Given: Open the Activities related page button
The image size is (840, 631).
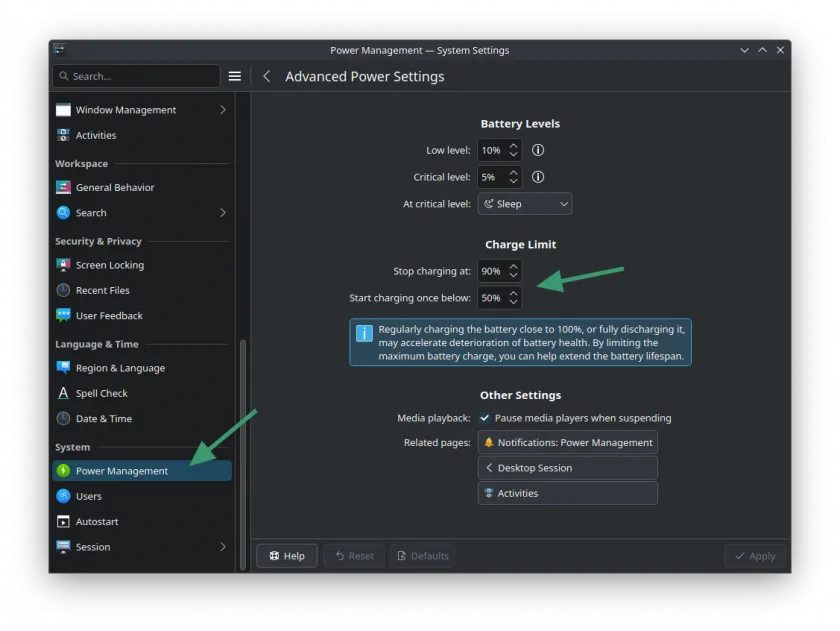Looking at the screenshot, I should [x=568, y=493].
